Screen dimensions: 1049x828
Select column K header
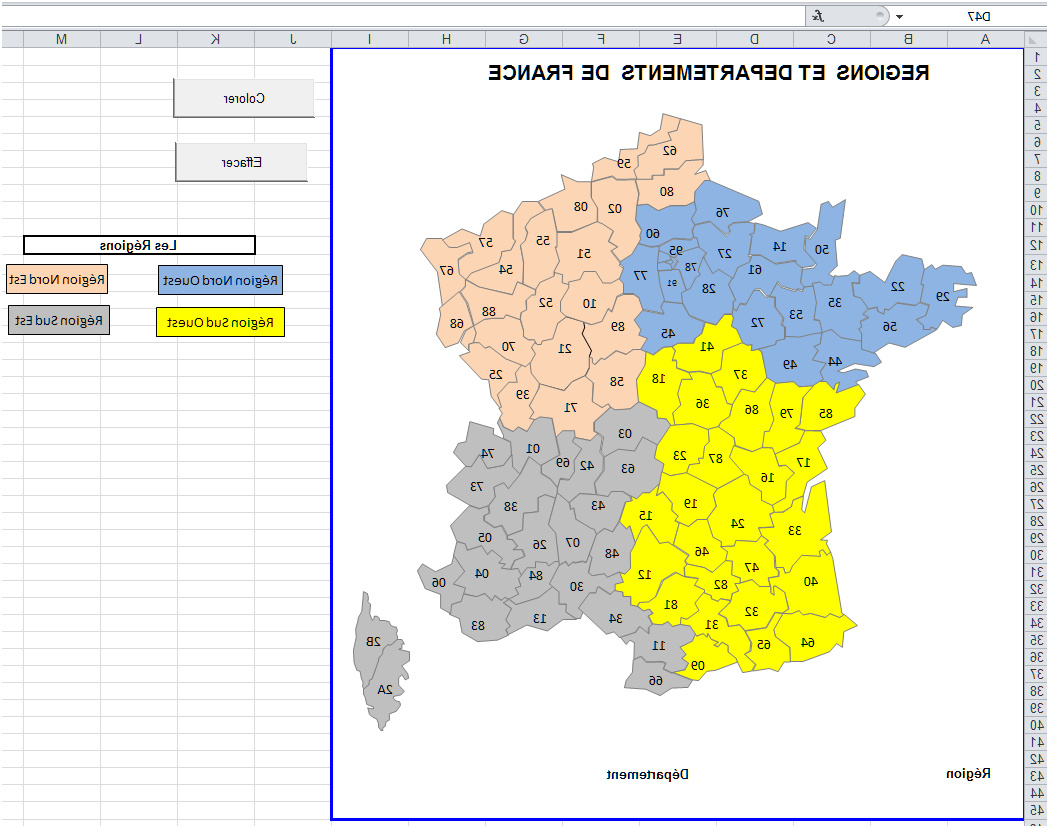click(215, 39)
